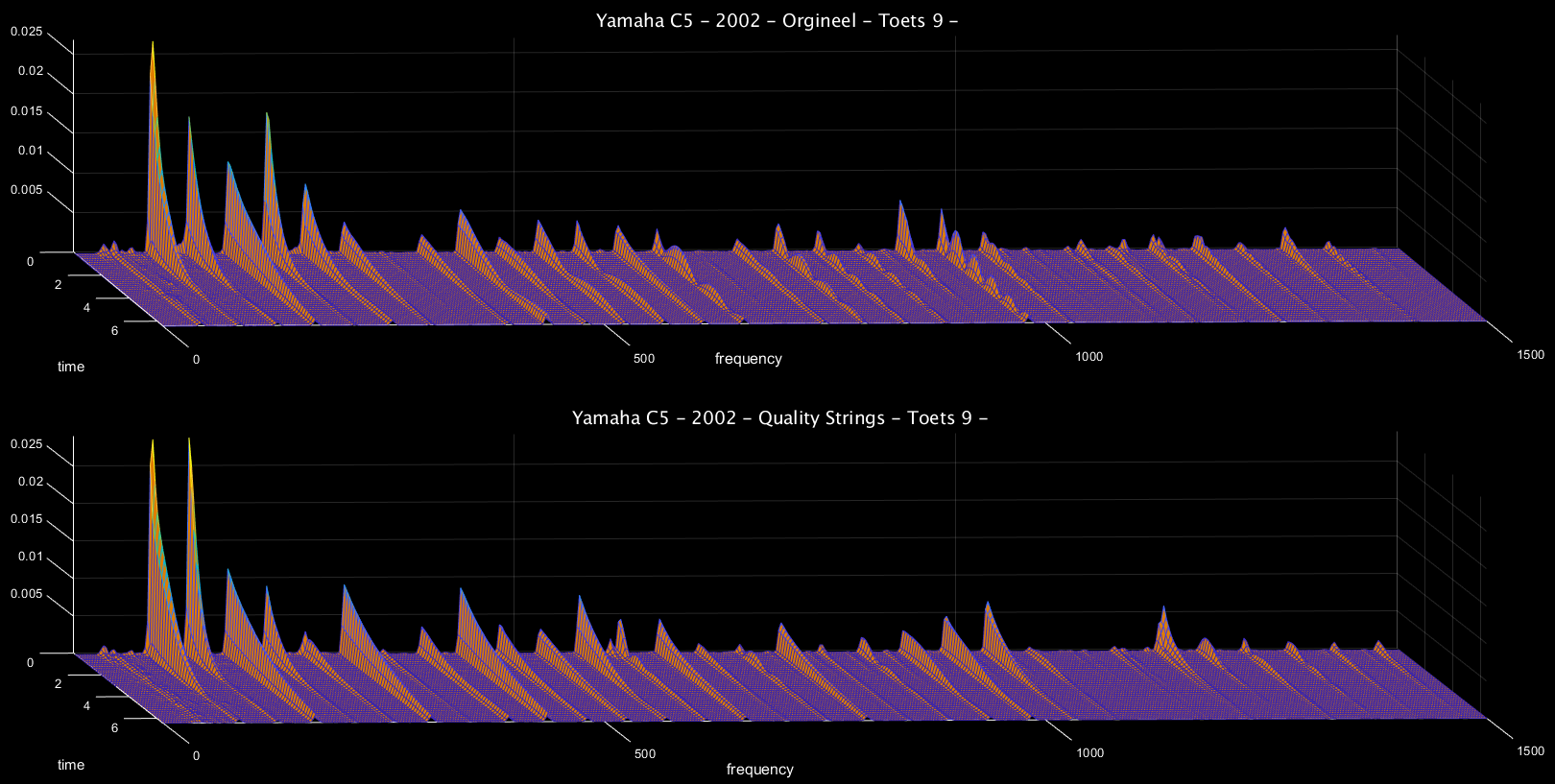Click amplitude tick 0.005 in the Orgineel plot
This screenshot has width=1555, height=784.
point(26,190)
